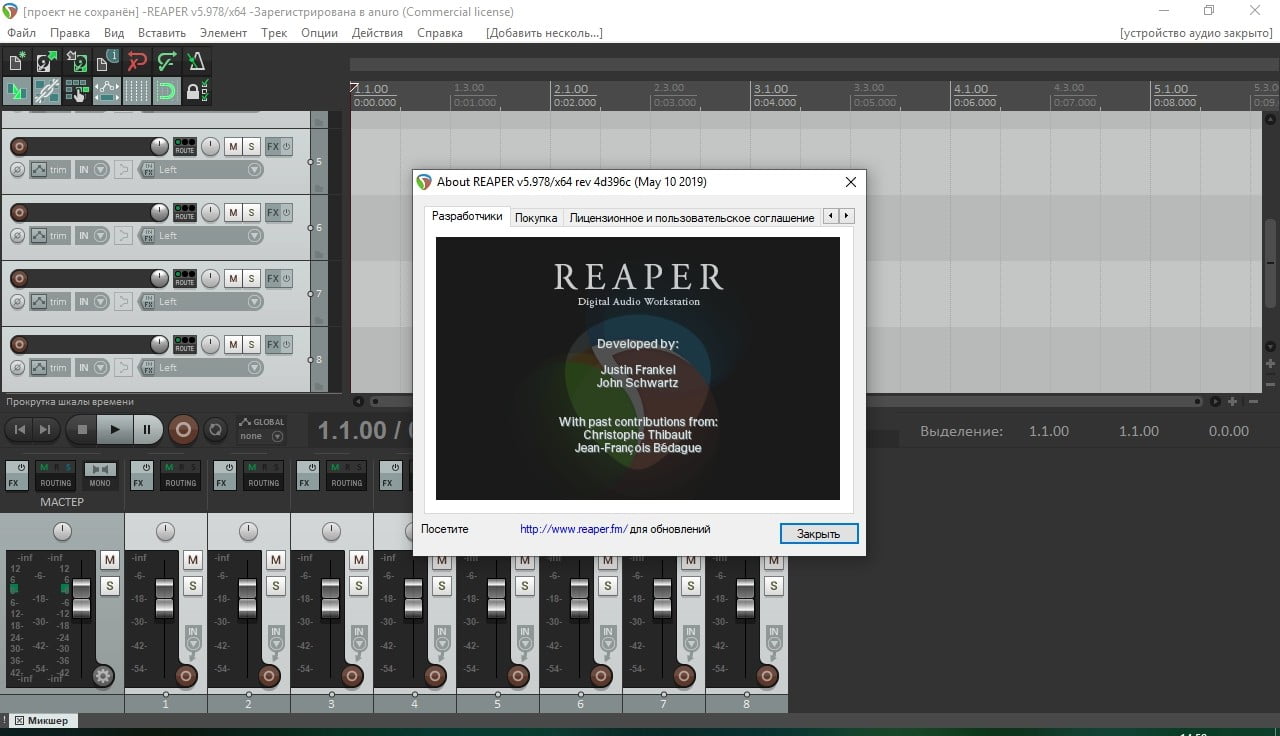The height and width of the screenshot is (736, 1280).
Task: Toggle FX bypass power button on track 8
Action: (286, 344)
